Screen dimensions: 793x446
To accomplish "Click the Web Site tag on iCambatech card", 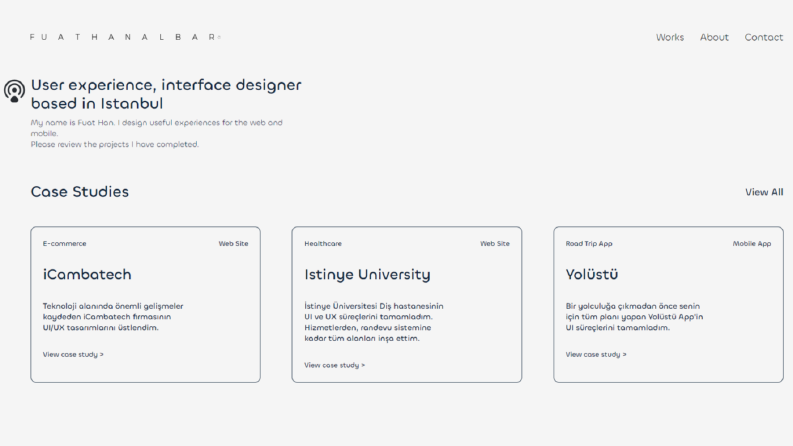I will (x=233, y=243).
